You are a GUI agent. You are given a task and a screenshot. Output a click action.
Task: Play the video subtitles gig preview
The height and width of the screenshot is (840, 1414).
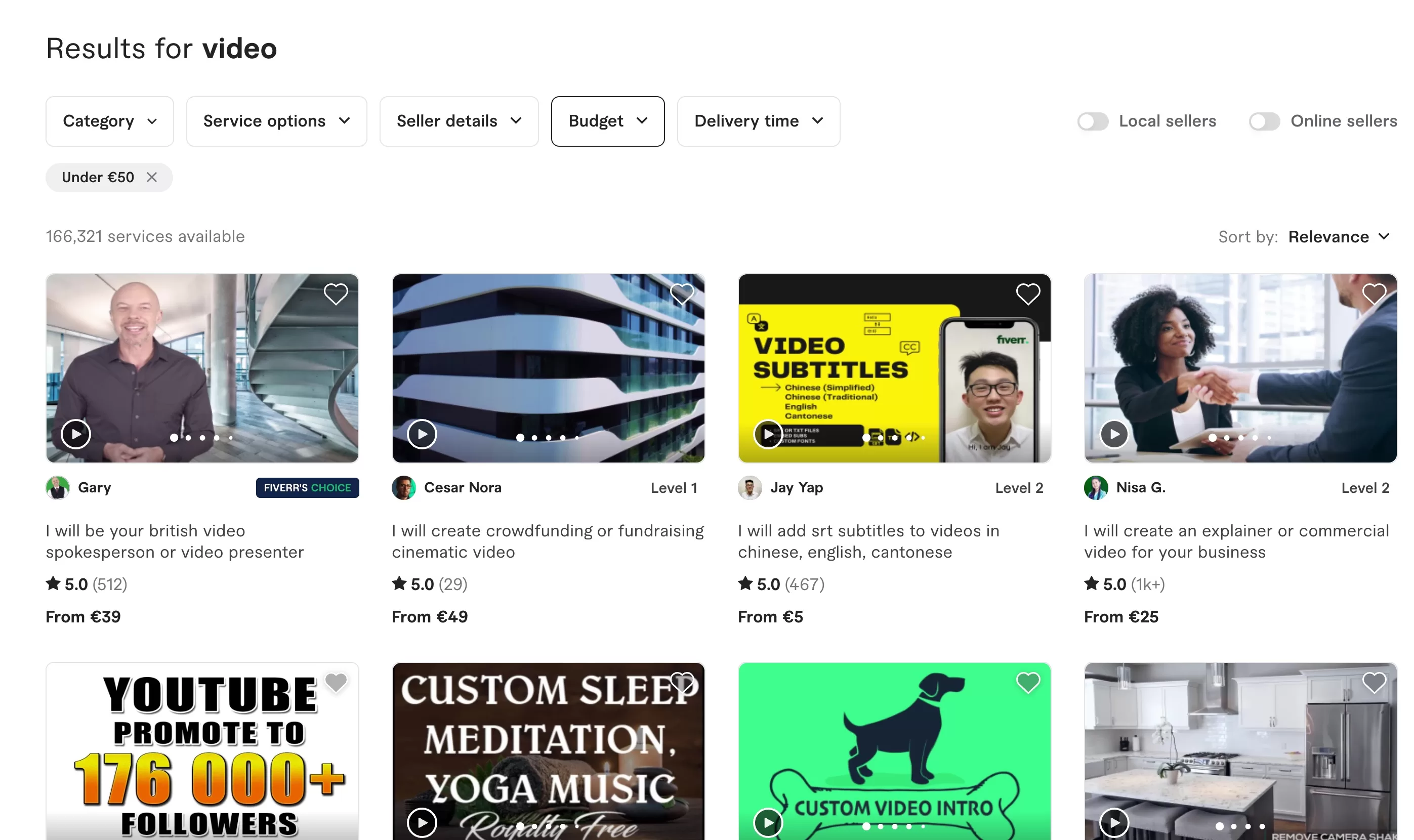[768, 434]
